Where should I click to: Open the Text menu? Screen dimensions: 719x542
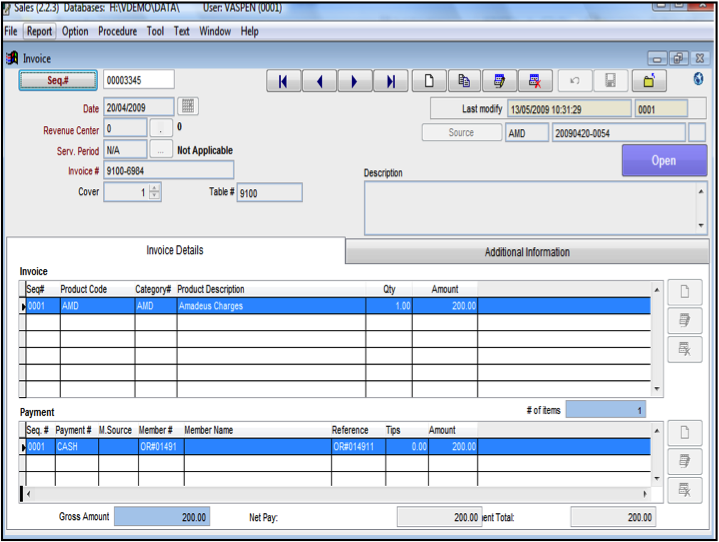click(182, 31)
